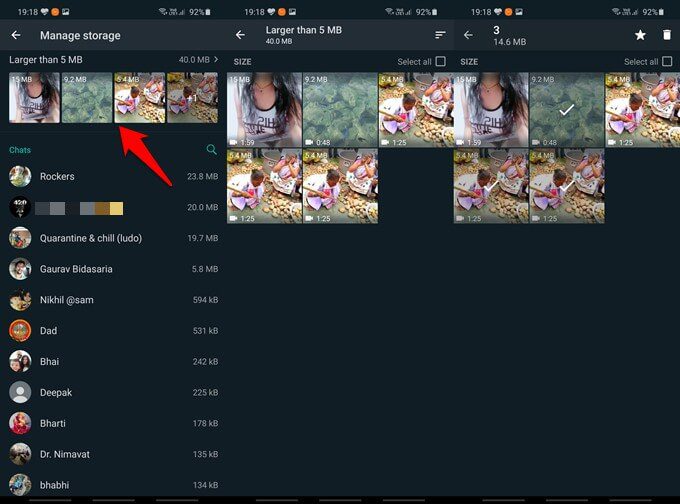Select second bottom-row 5.4 MB video in middle screen
Screen dimensions: 680x504
[x=340, y=186]
